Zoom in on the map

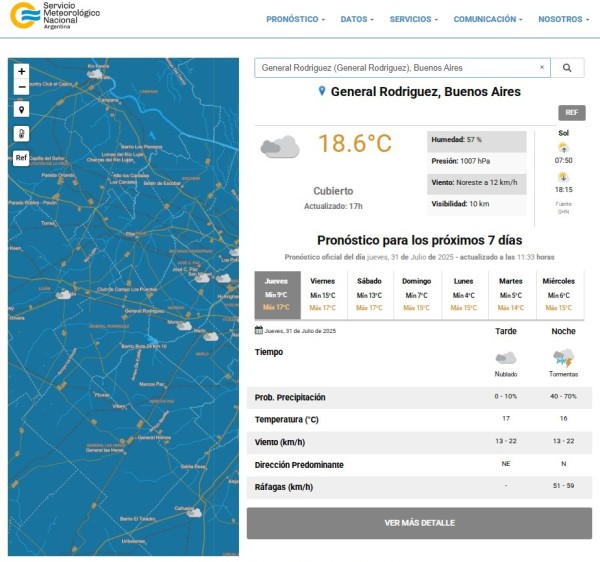click(x=21, y=71)
